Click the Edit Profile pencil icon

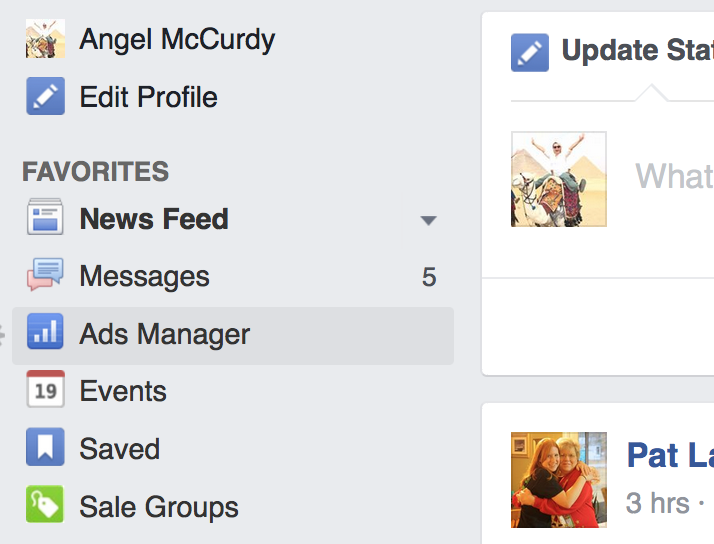[45, 97]
